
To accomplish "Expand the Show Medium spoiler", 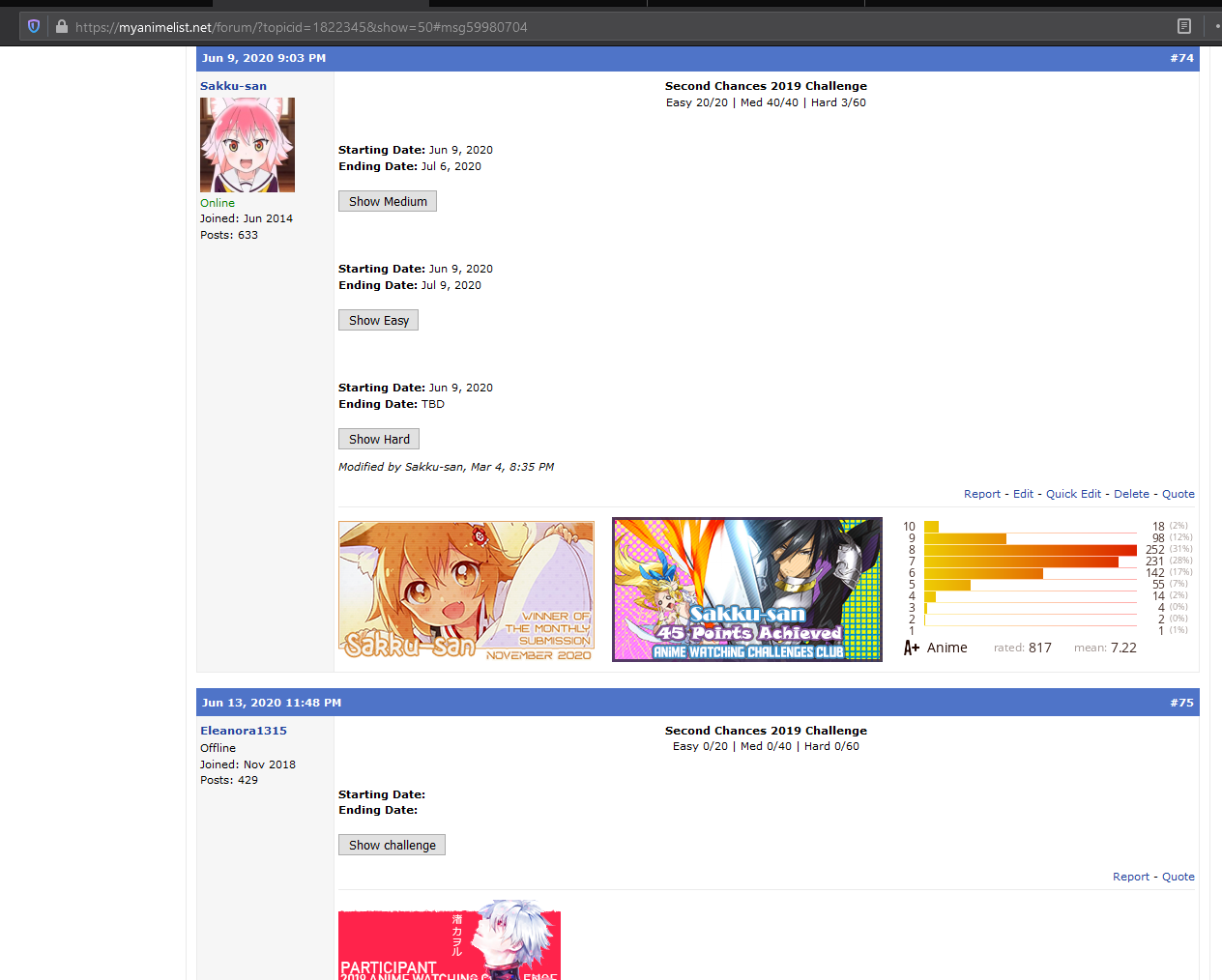I will tap(388, 201).
